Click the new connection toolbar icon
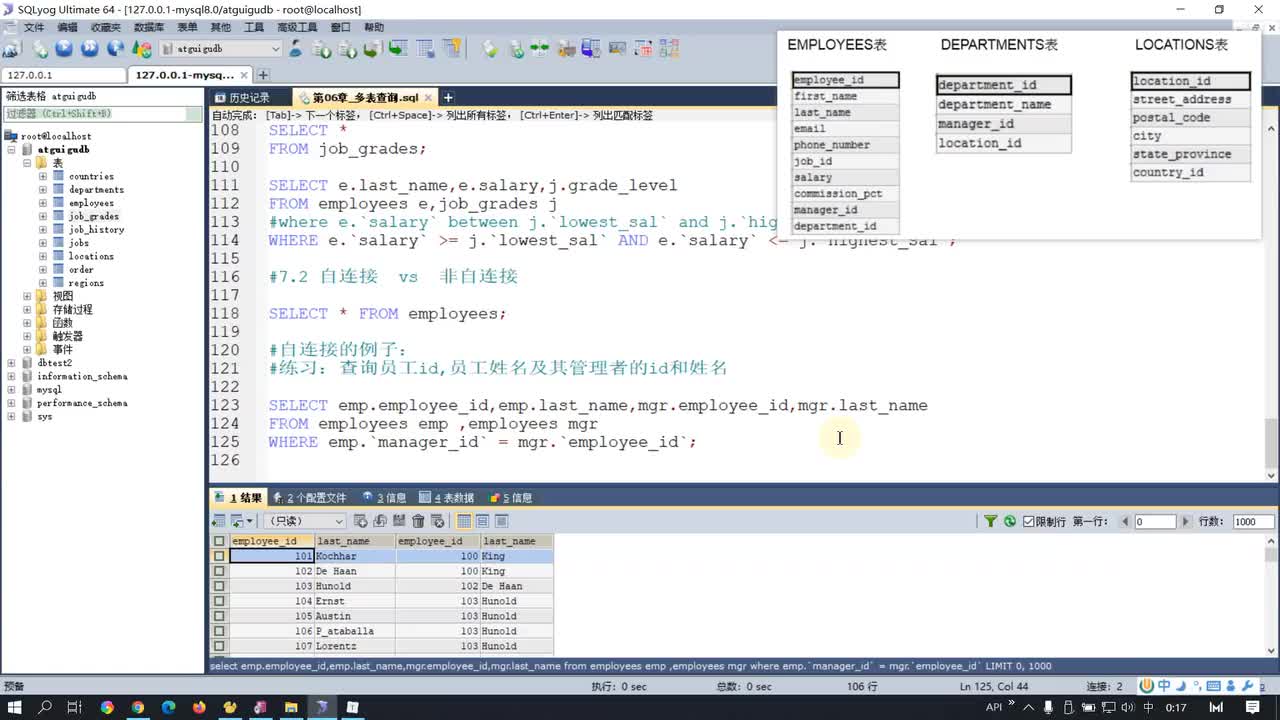 point(12,48)
